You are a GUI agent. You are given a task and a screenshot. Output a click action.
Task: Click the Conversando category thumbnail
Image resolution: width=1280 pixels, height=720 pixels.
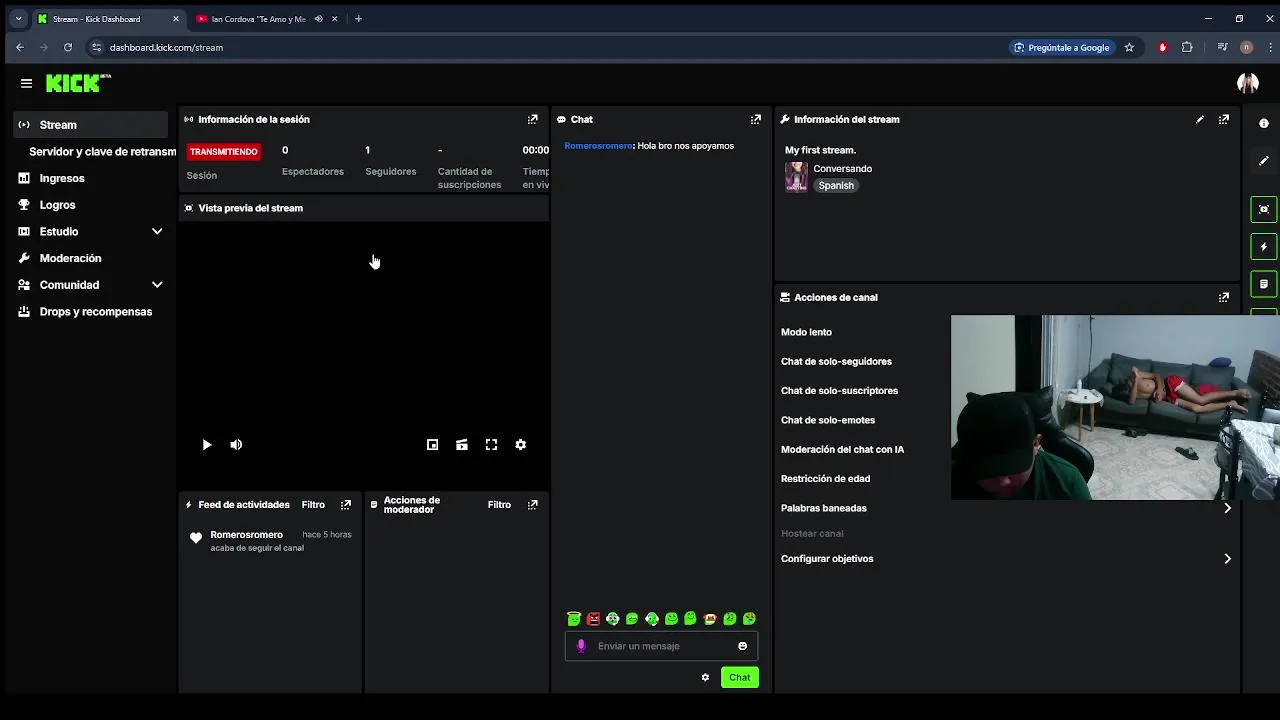coord(796,177)
